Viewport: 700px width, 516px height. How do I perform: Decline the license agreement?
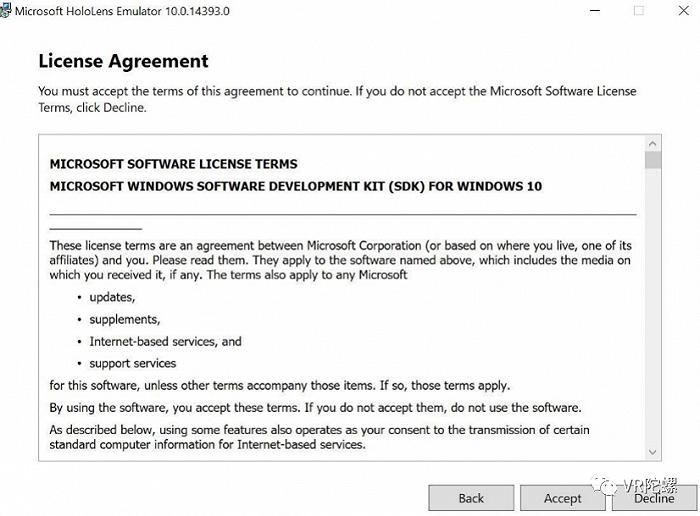pos(654,498)
